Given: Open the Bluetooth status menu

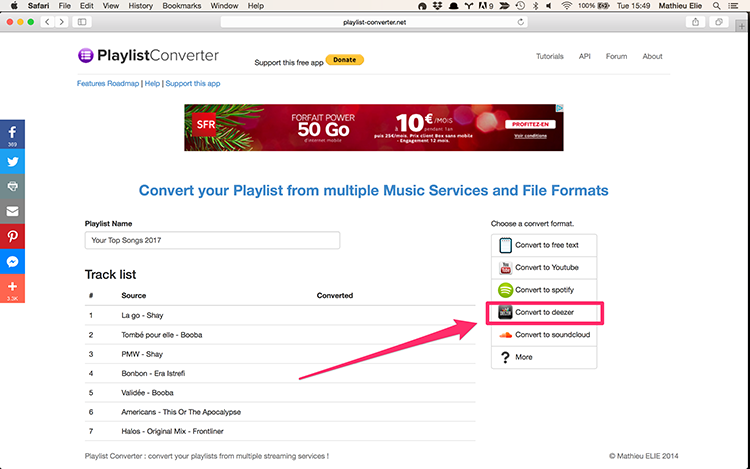Looking at the screenshot, I should [535, 6].
